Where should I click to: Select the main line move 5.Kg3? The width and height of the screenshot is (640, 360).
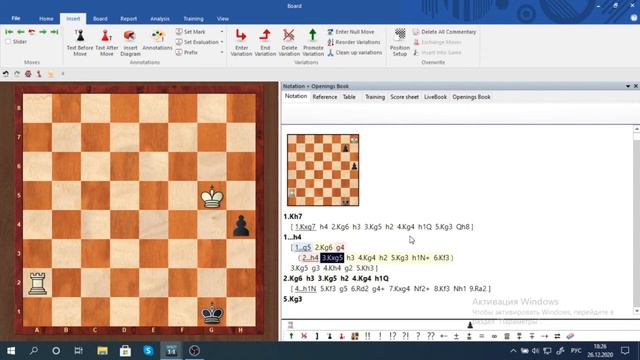293,299
